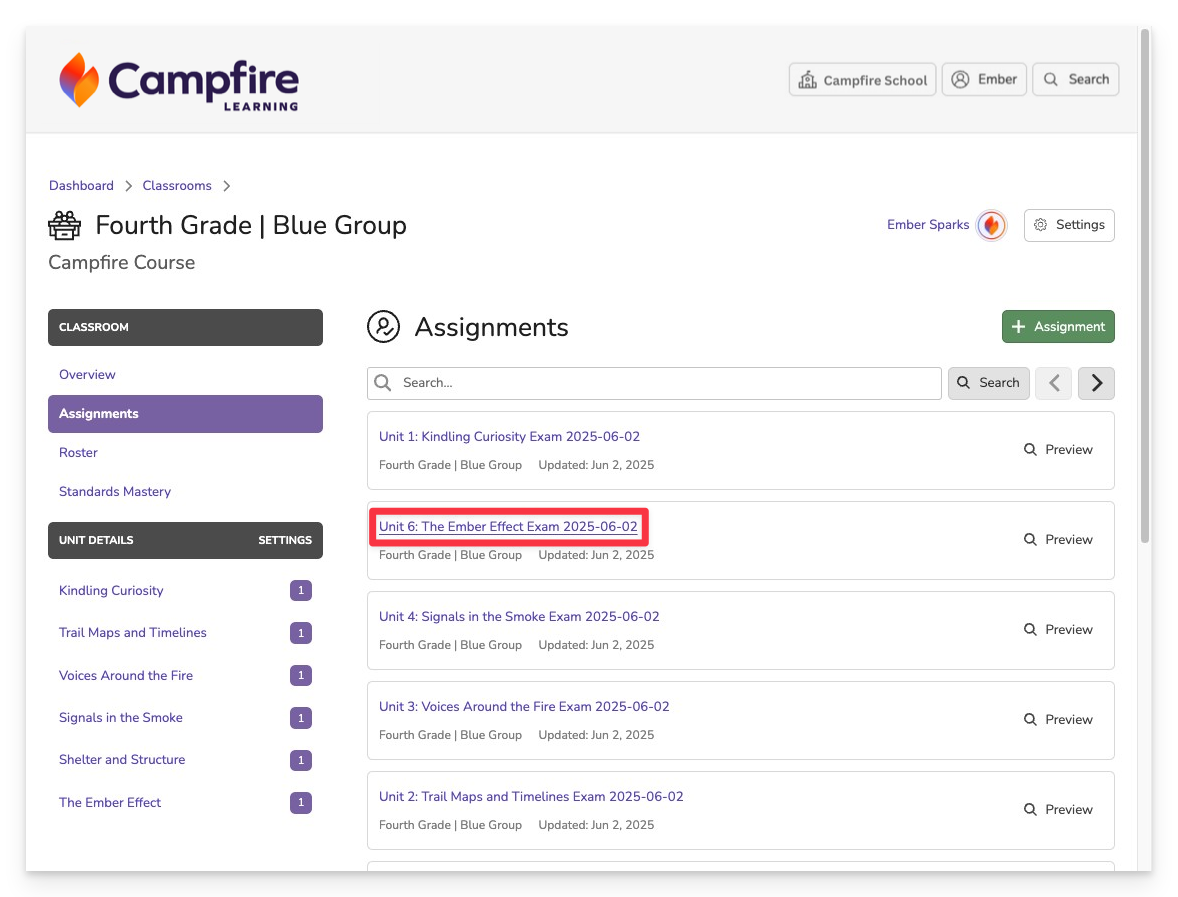Open the Standards Mastery sidebar item
Viewport: 1178px width, 897px height.
click(115, 491)
